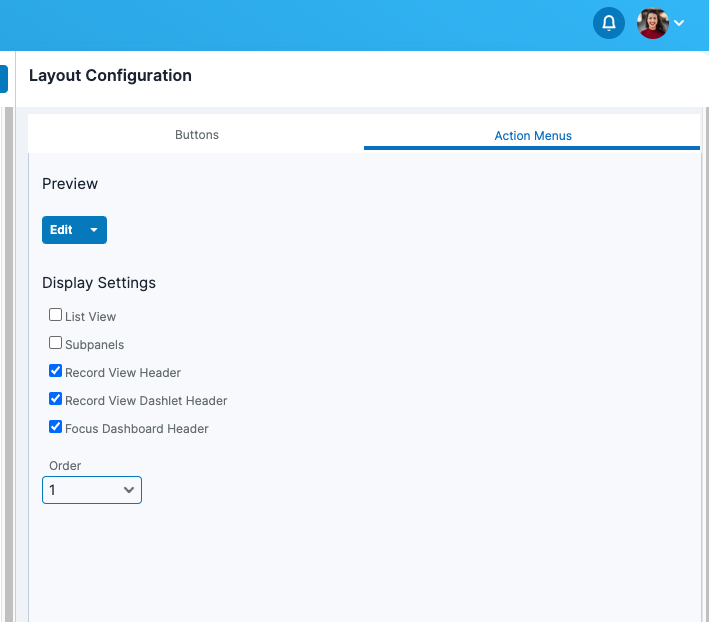Click the Layout Configuration title
709x622 pixels.
(110, 75)
